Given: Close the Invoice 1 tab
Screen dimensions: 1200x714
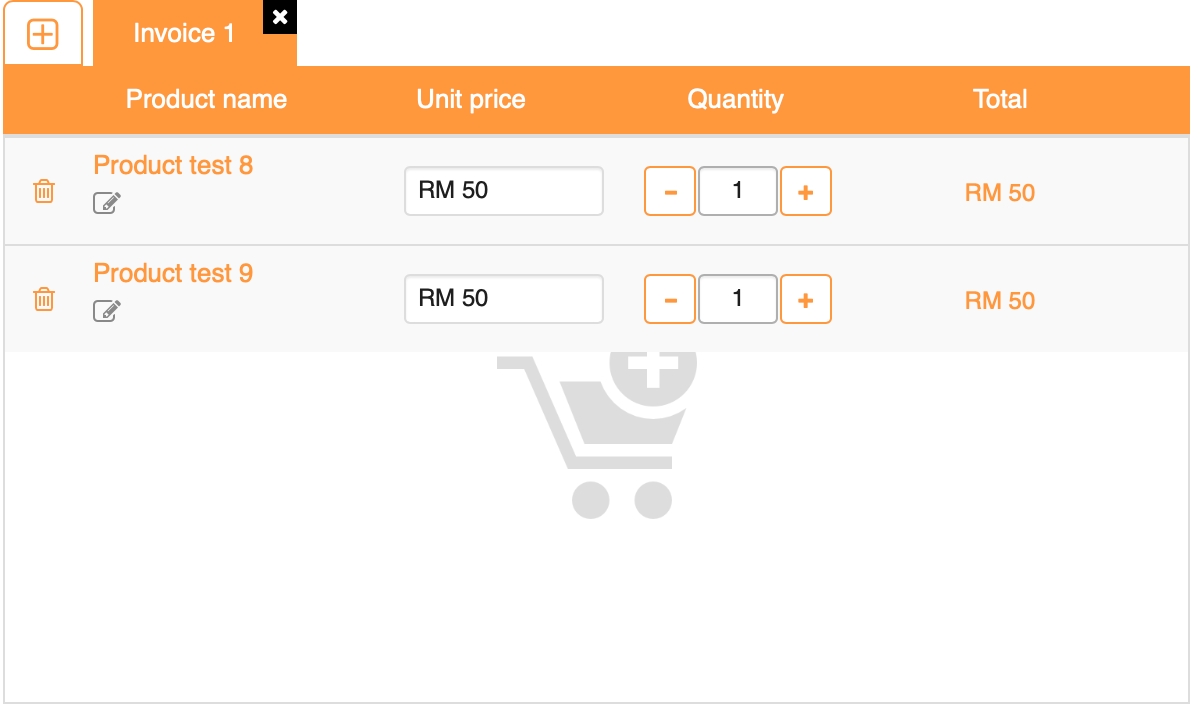Looking at the screenshot, I should tap(280, 17).
